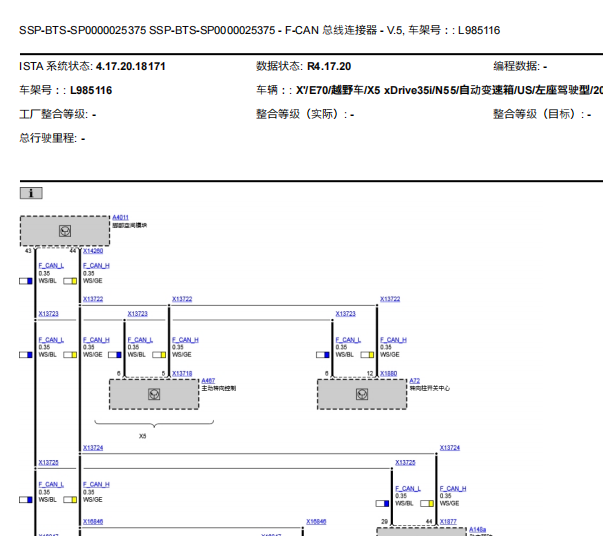Image resolution: width=603 pixels, height=536 pixels.
Task: Click the vehicle description "X'/E70/越野车/X5 xDrive35i"
Action: pyautogui.click(x=376, y=90)
